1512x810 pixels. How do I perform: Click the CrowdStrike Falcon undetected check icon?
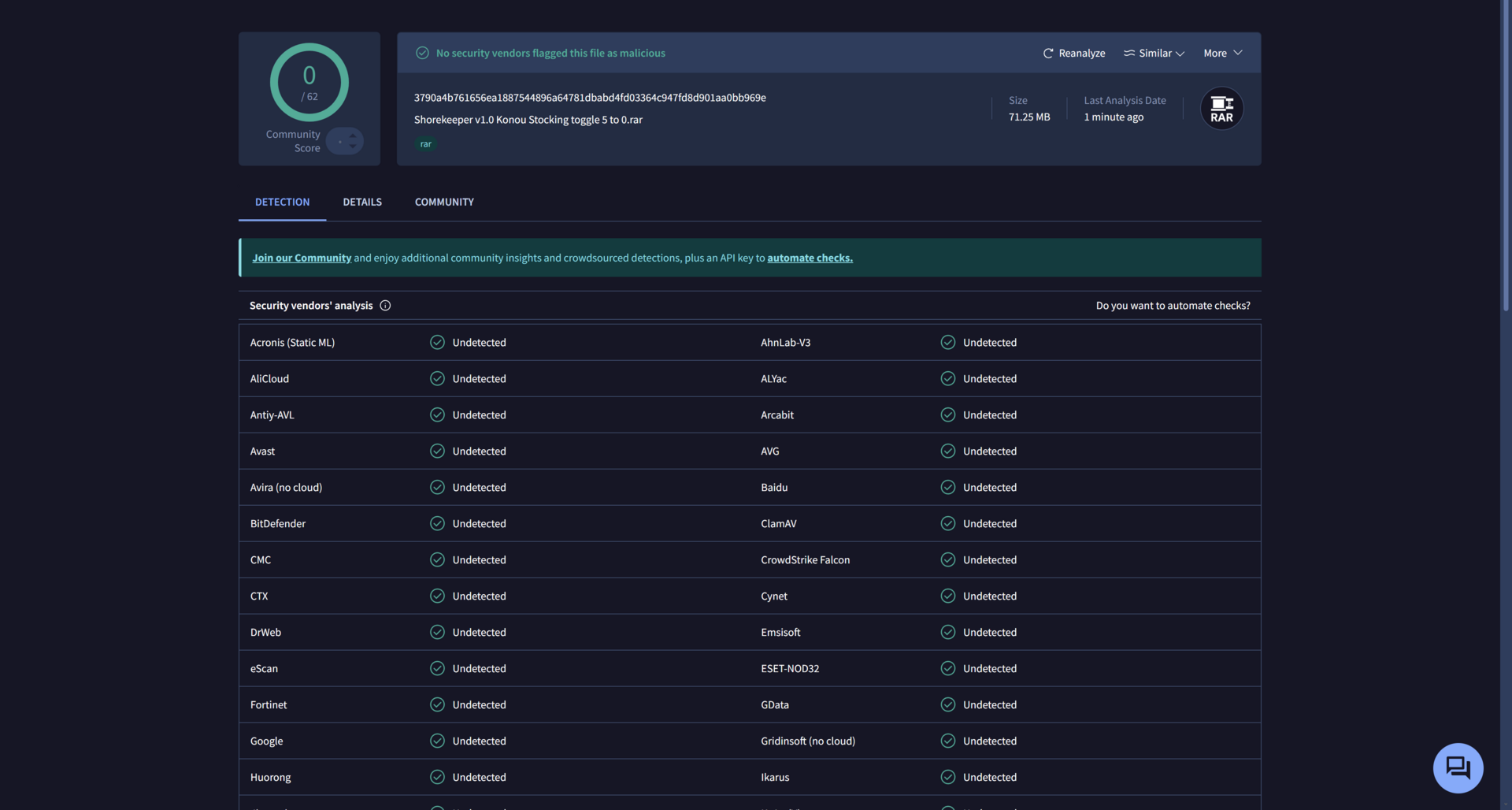[x=948, y=559]
